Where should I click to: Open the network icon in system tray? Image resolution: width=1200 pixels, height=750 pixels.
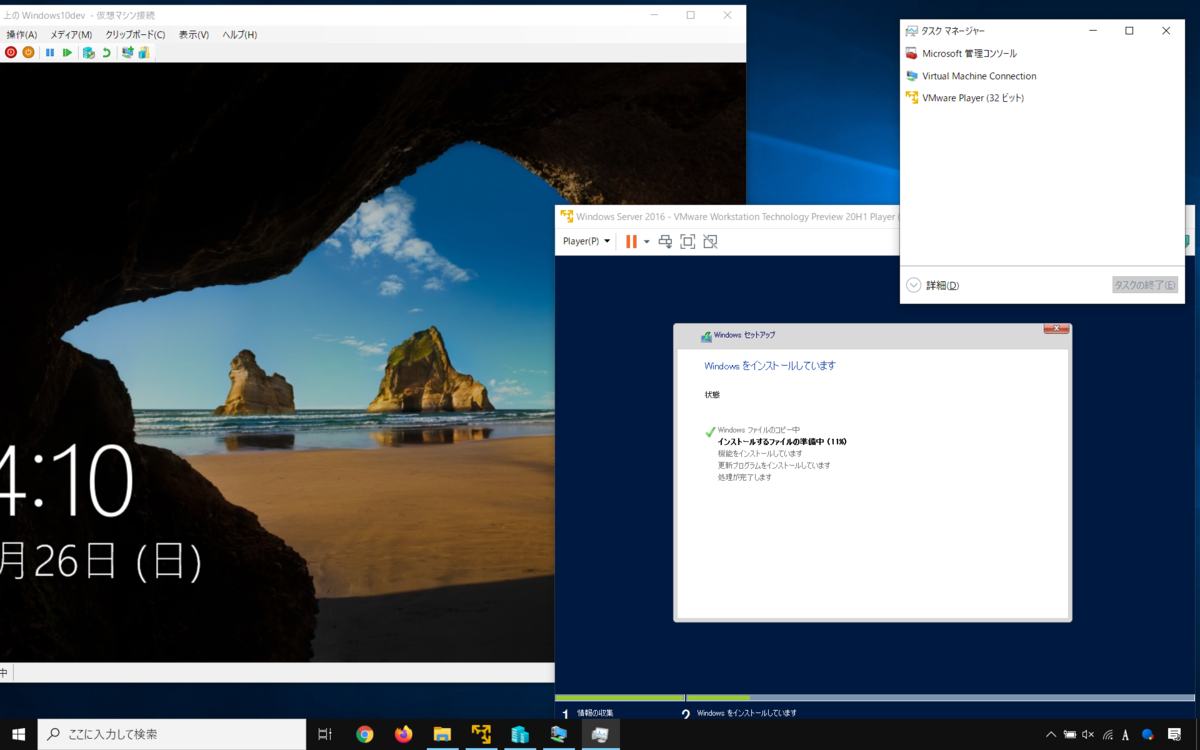pyautogui.click(x=1107, y=734)
